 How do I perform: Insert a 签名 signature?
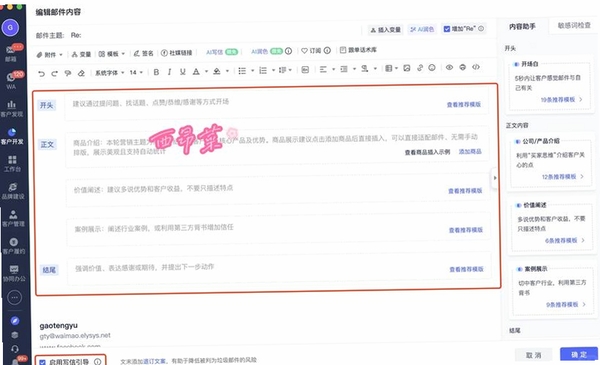pyautogui.click(x=143, y=54)
